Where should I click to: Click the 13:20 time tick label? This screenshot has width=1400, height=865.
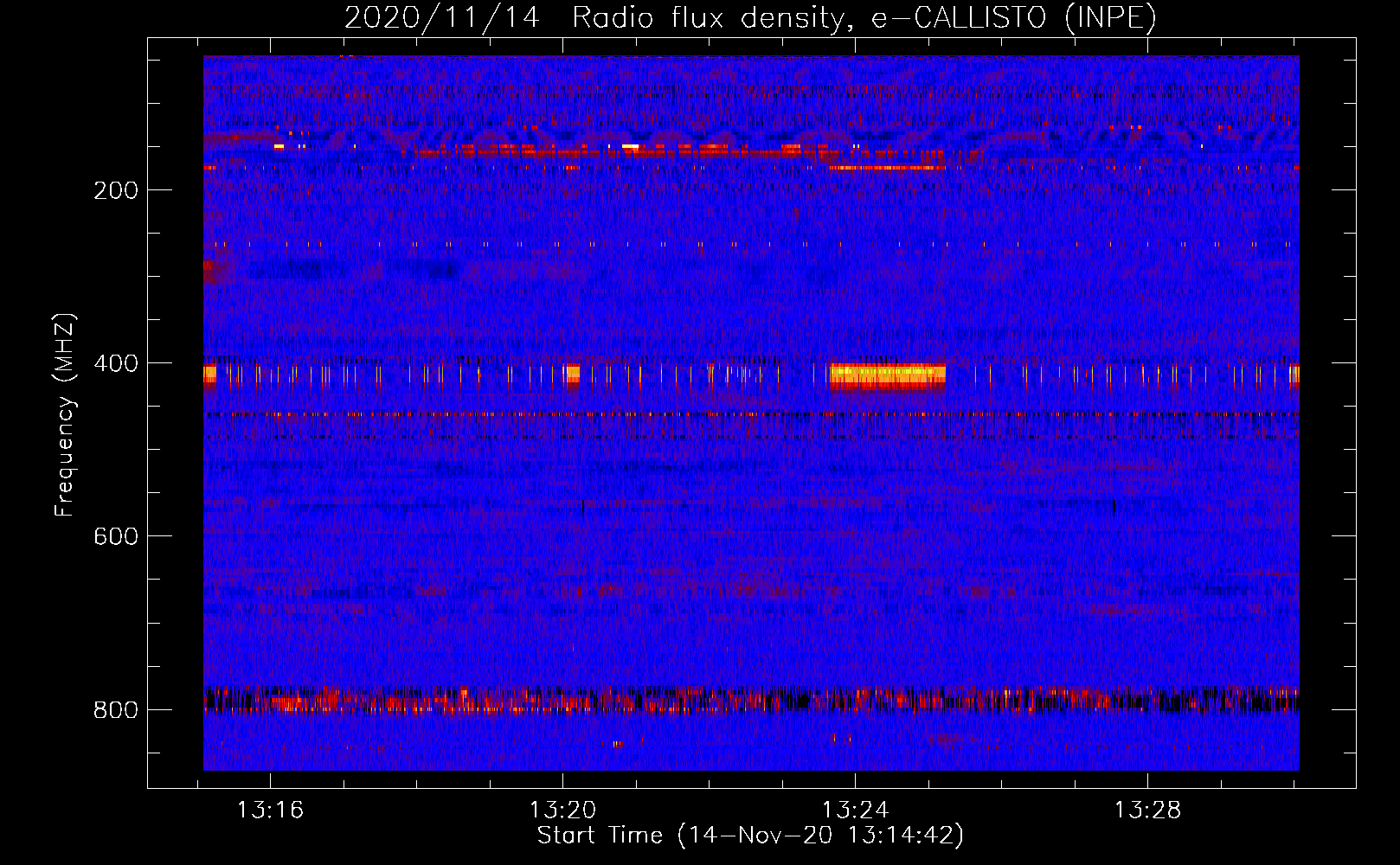point(563,811)
